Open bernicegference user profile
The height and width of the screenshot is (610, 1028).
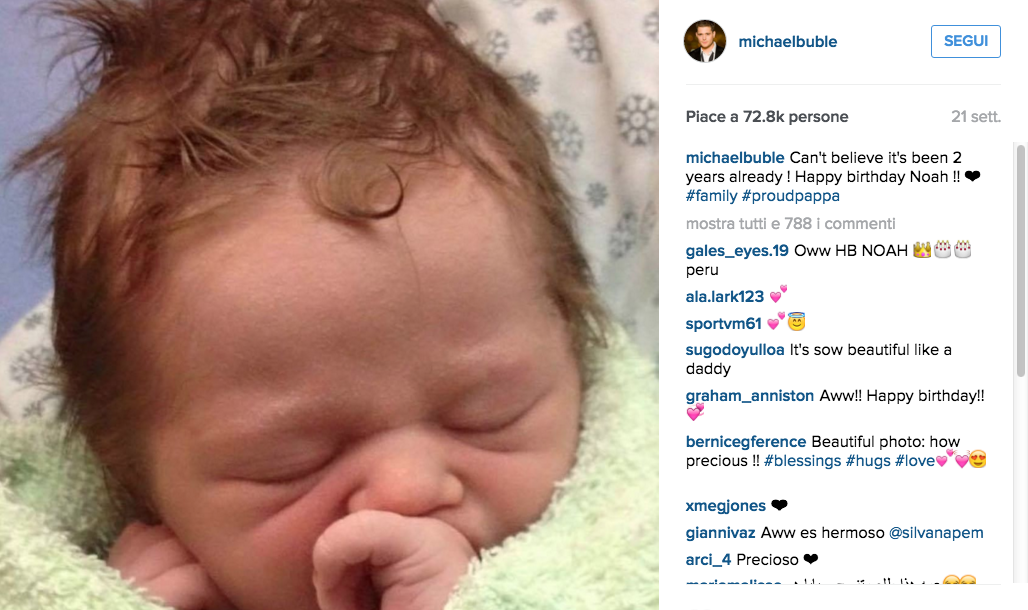[x=746, y=442]
